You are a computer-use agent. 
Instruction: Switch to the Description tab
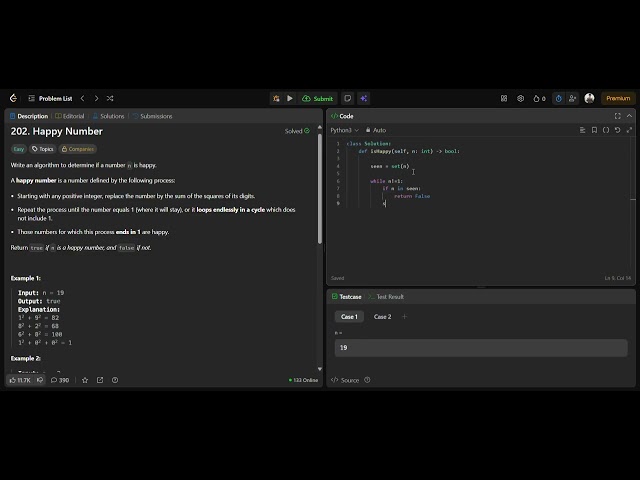29,116
